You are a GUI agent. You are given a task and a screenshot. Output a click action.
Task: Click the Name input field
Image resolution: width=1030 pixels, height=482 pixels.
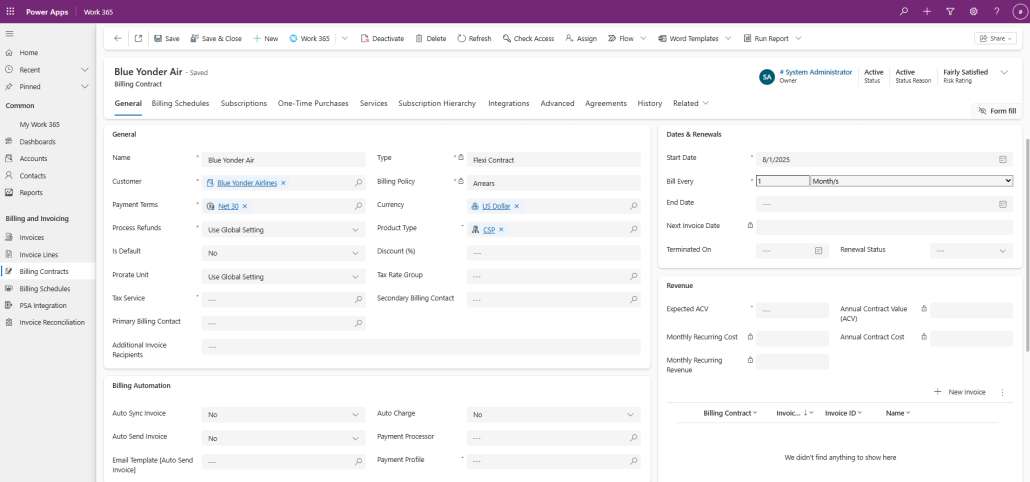283,160
